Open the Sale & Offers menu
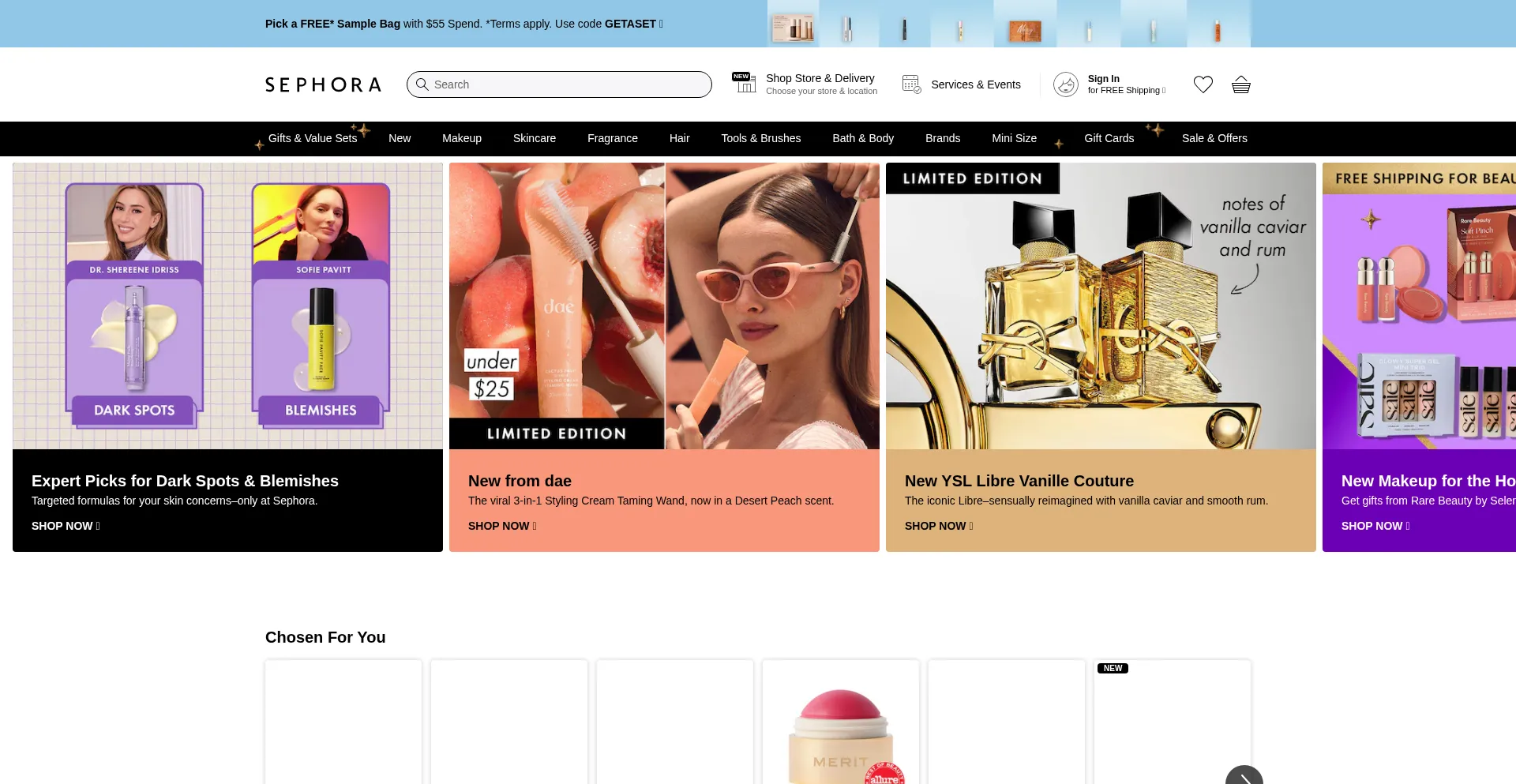This screenshot has width=1516, height=784. pos(1214,138)
